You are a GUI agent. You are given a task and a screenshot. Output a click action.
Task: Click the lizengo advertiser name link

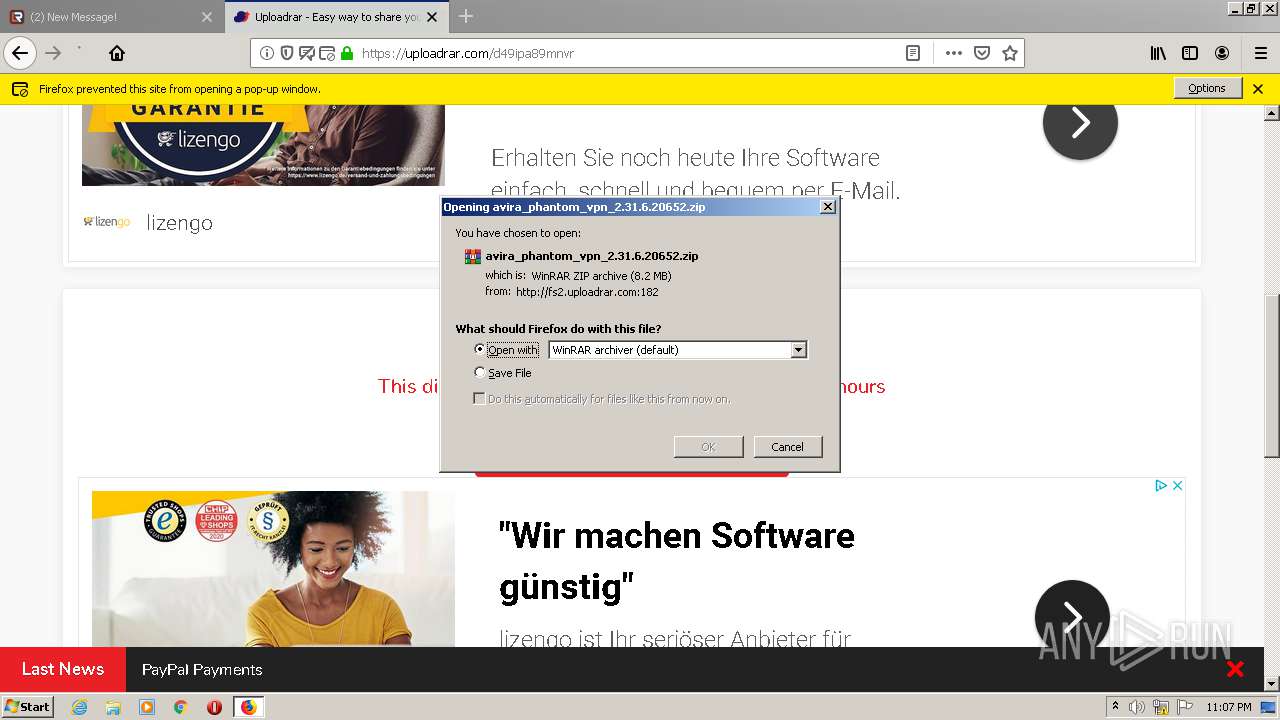pos(179,223)
